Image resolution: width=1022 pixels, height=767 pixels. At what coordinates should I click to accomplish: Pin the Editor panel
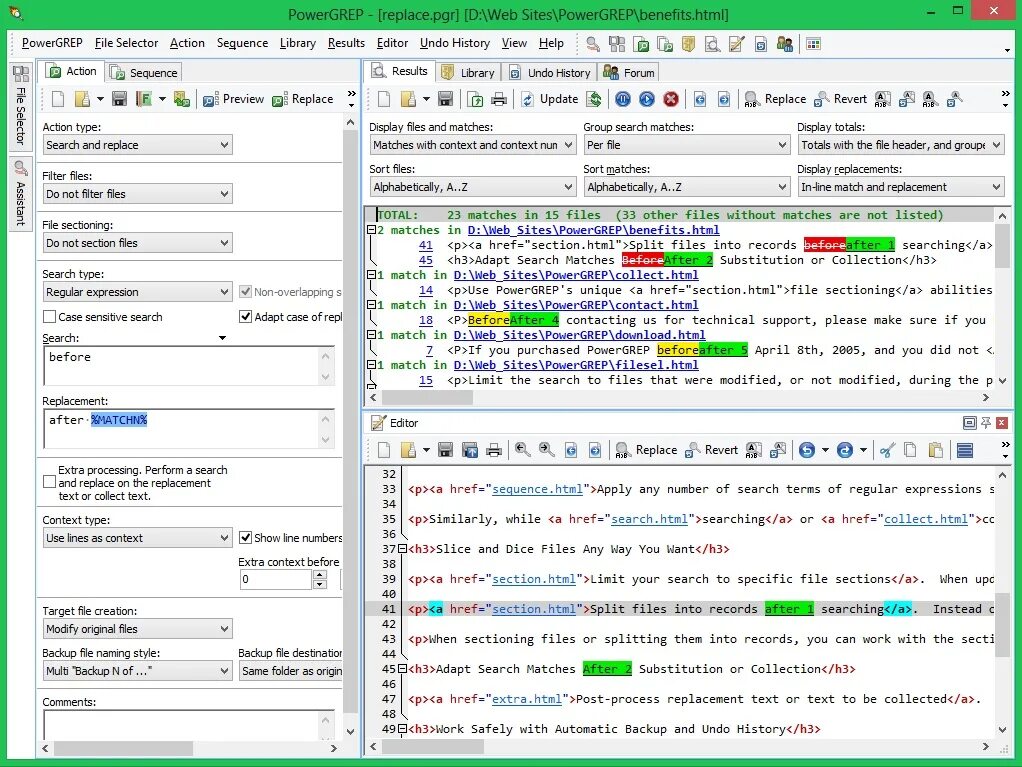pos(986,423)
